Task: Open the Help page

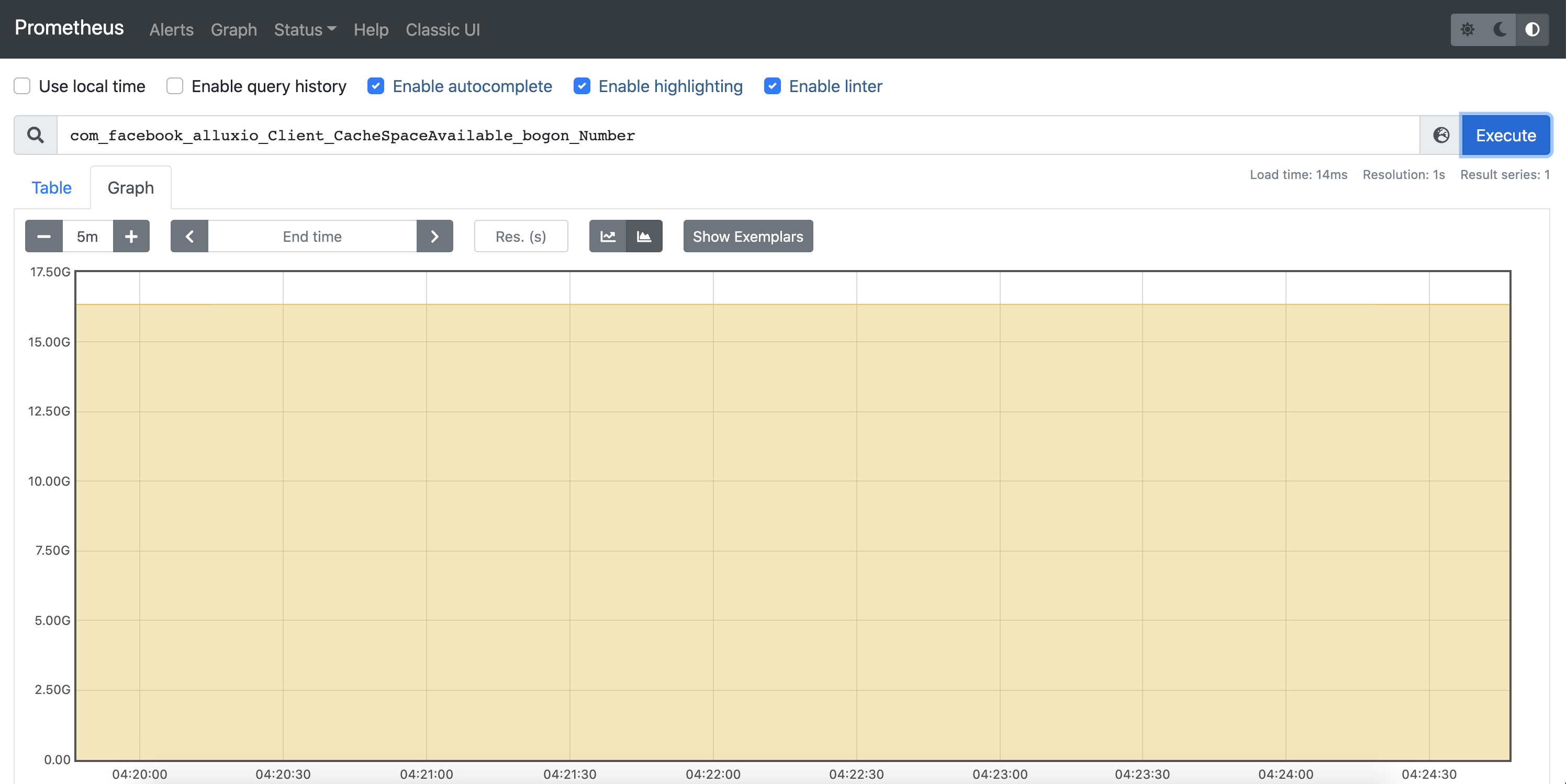Action: click(x=371, y=30)
